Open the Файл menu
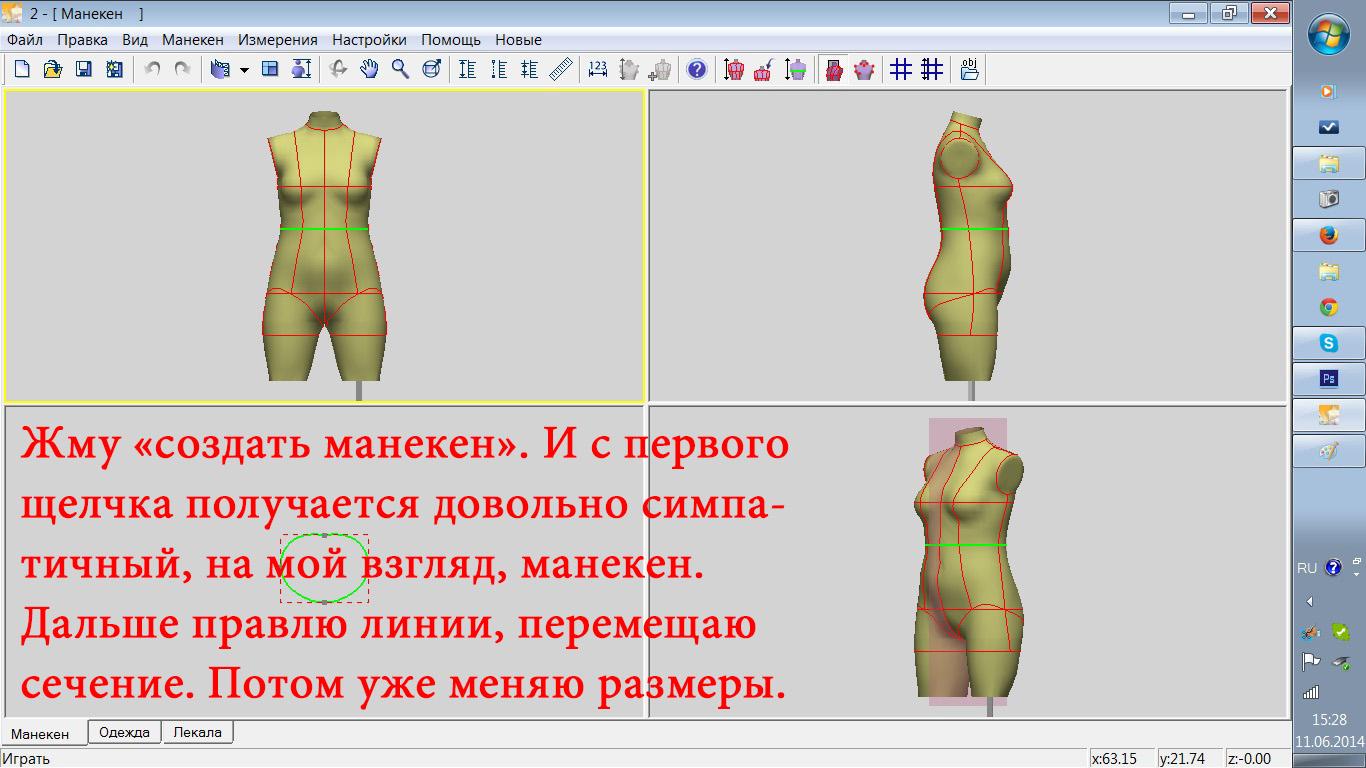The height and width of the screenshot is (768, 1366). [25, 40]
